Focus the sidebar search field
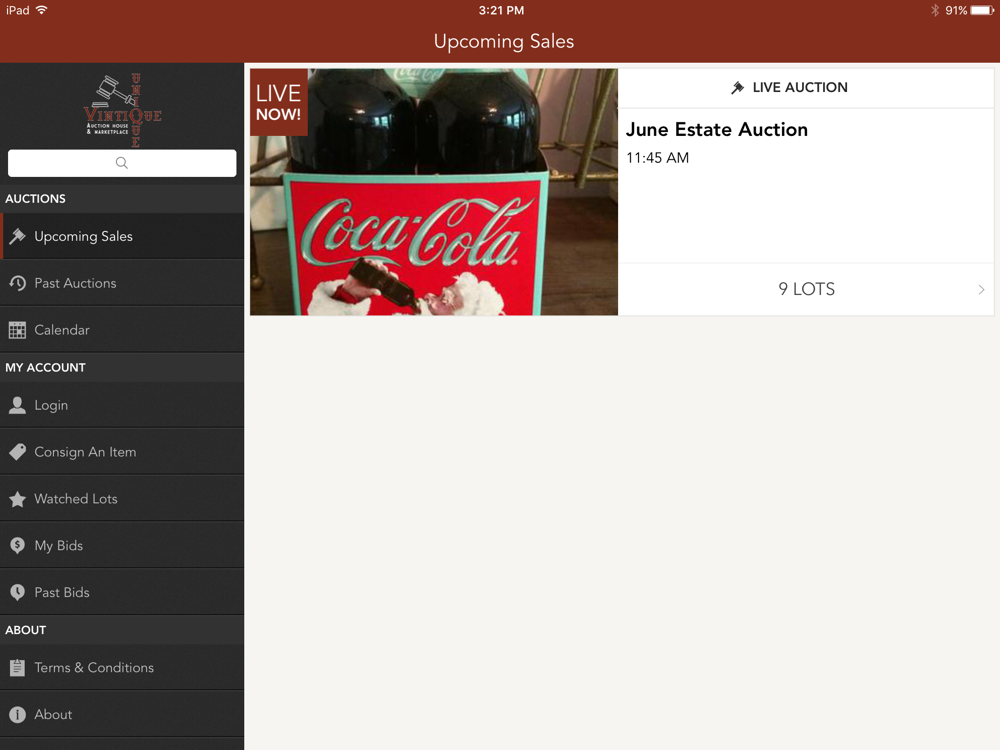 click(x=122, y=163)
